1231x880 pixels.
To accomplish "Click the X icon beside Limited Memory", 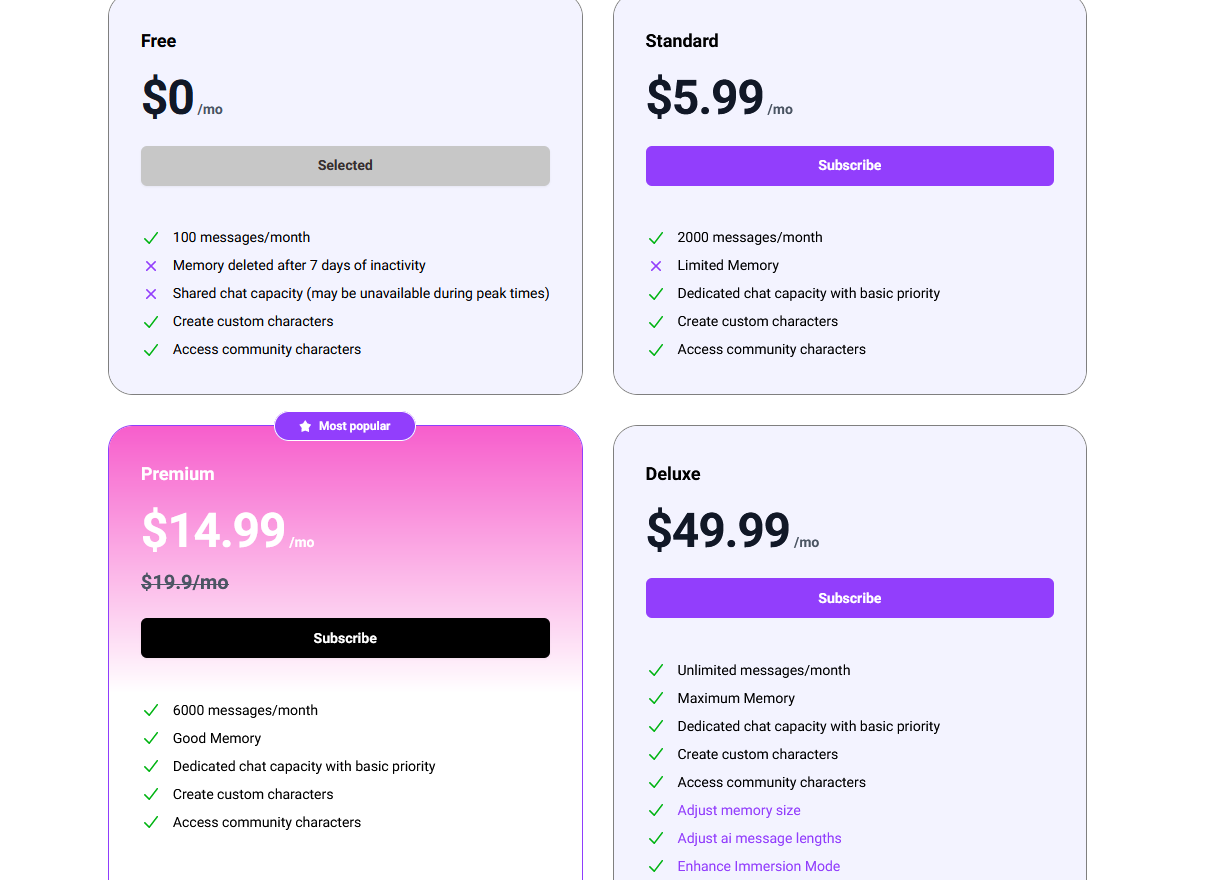I will pos(656,266).
